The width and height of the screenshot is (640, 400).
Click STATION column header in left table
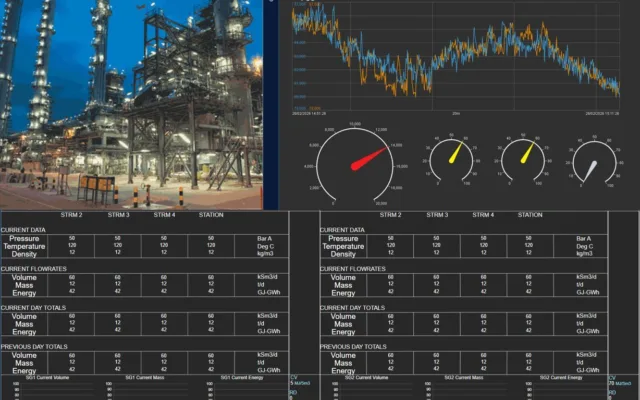(211, 215)
